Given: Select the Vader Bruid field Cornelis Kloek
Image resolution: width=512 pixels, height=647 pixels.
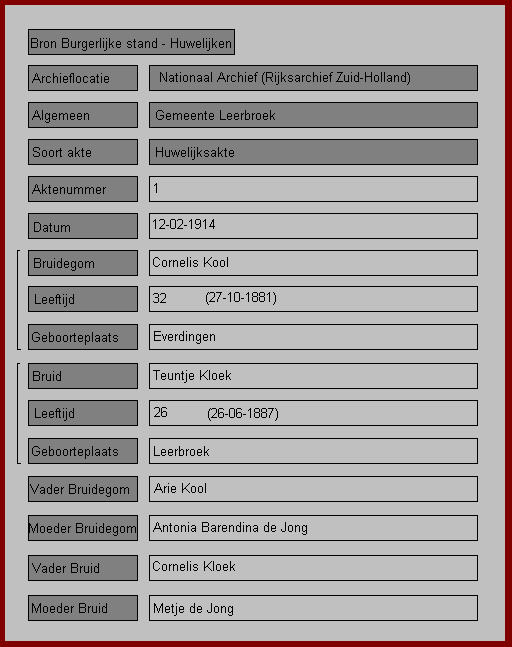Looking at the screenshot, I should coord(313,568).
